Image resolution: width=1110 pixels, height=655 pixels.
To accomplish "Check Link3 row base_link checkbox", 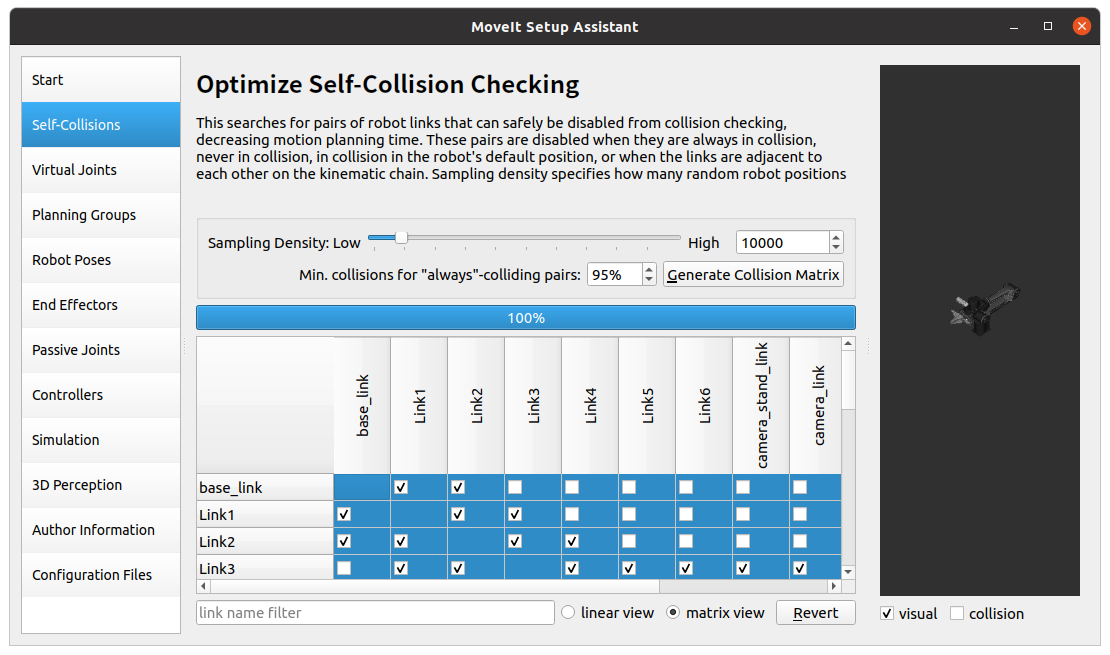I will point(344,568).
